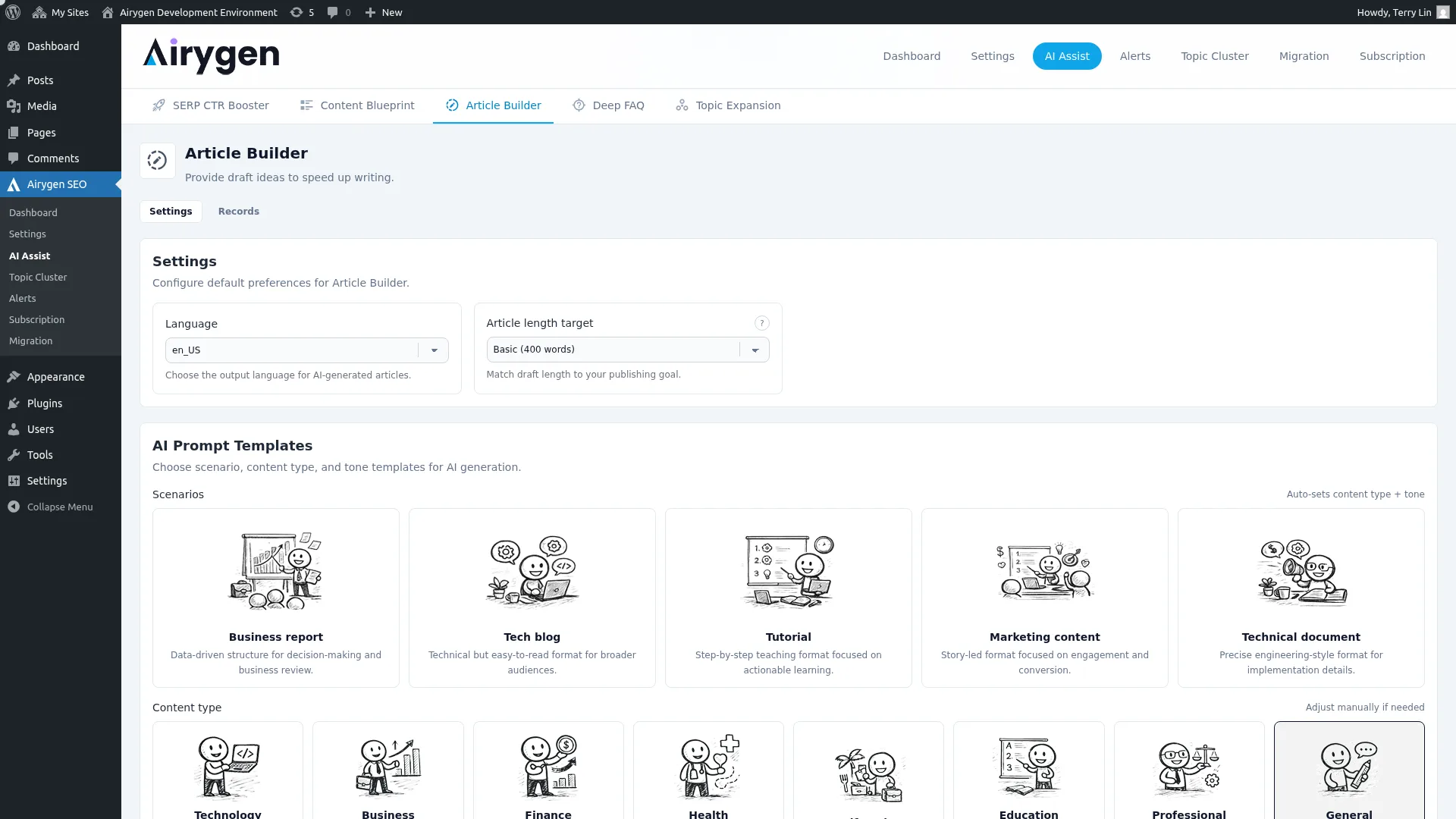Image resolution: width=1456 pixels, height=819 pixels.
Task: Choose the Professional content type card
Action: 1189,770
